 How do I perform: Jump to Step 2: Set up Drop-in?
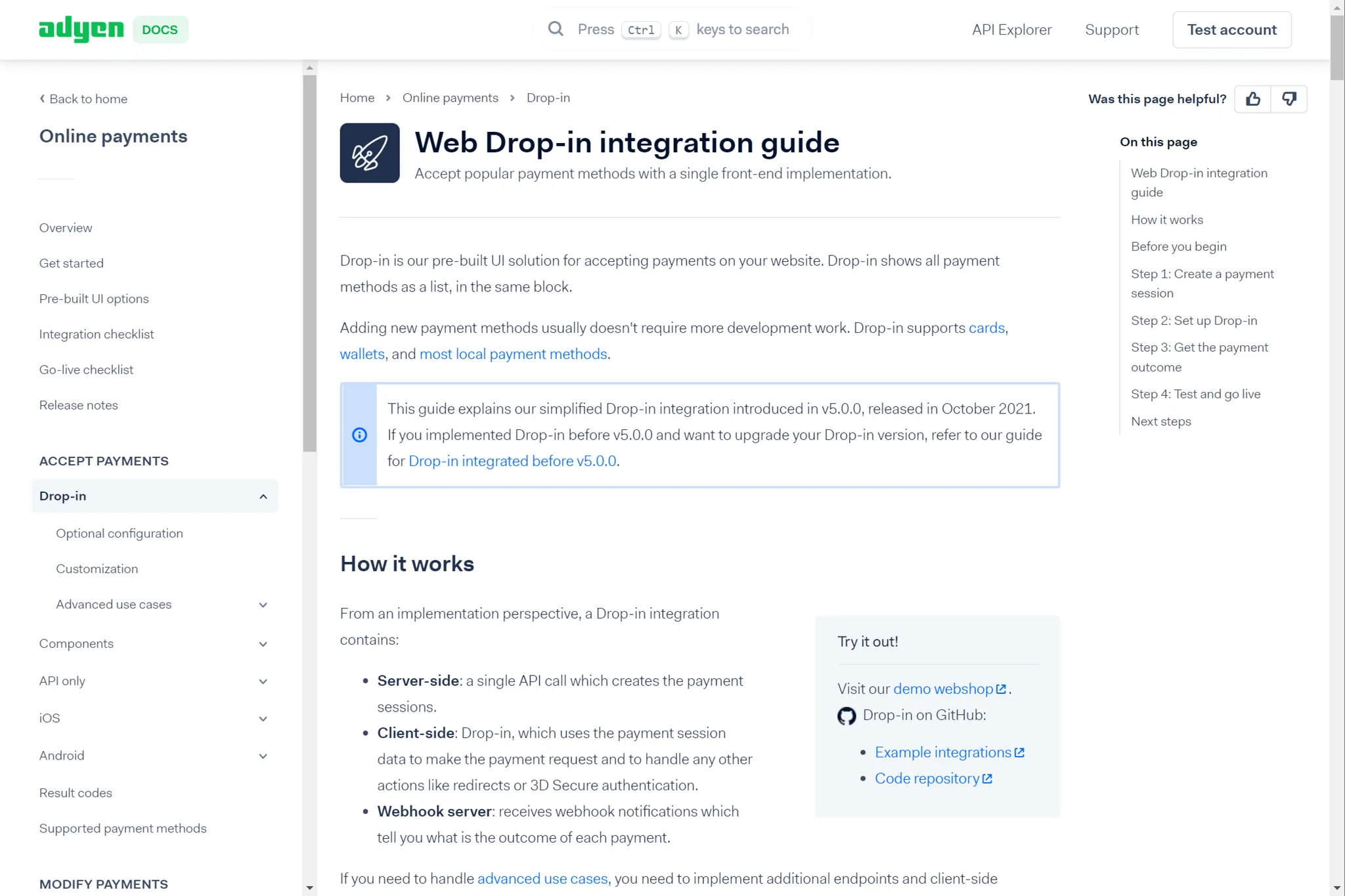point(1193,320)
